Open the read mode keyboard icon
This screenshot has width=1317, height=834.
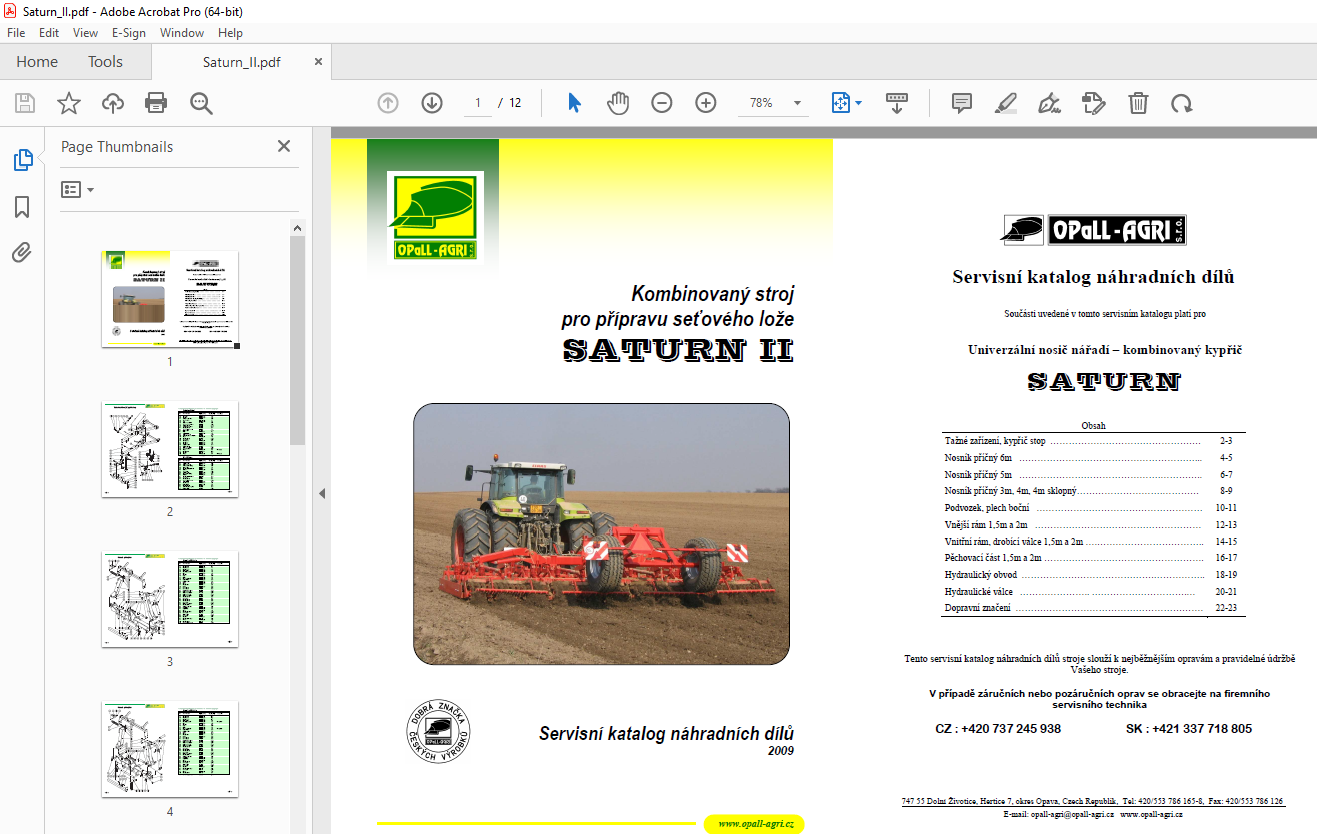(896, 103)
